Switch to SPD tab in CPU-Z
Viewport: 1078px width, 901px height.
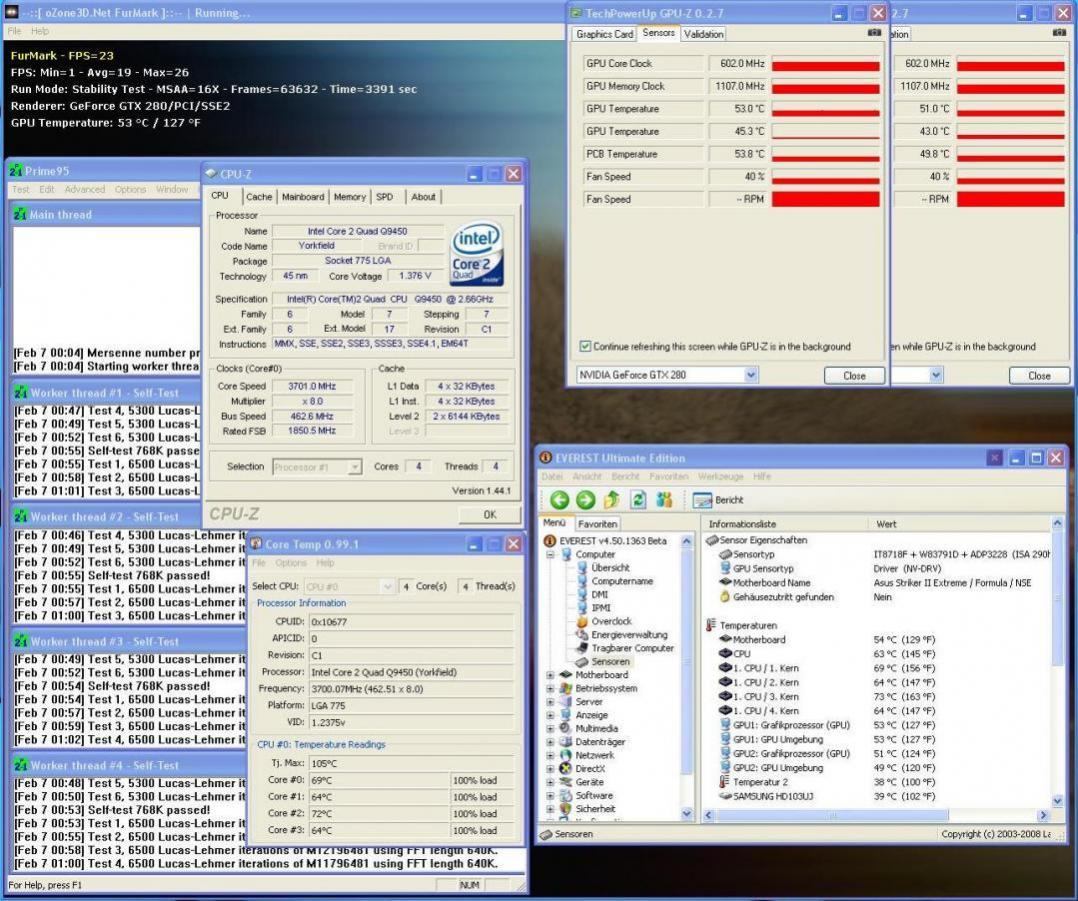(x=384, y=197)
